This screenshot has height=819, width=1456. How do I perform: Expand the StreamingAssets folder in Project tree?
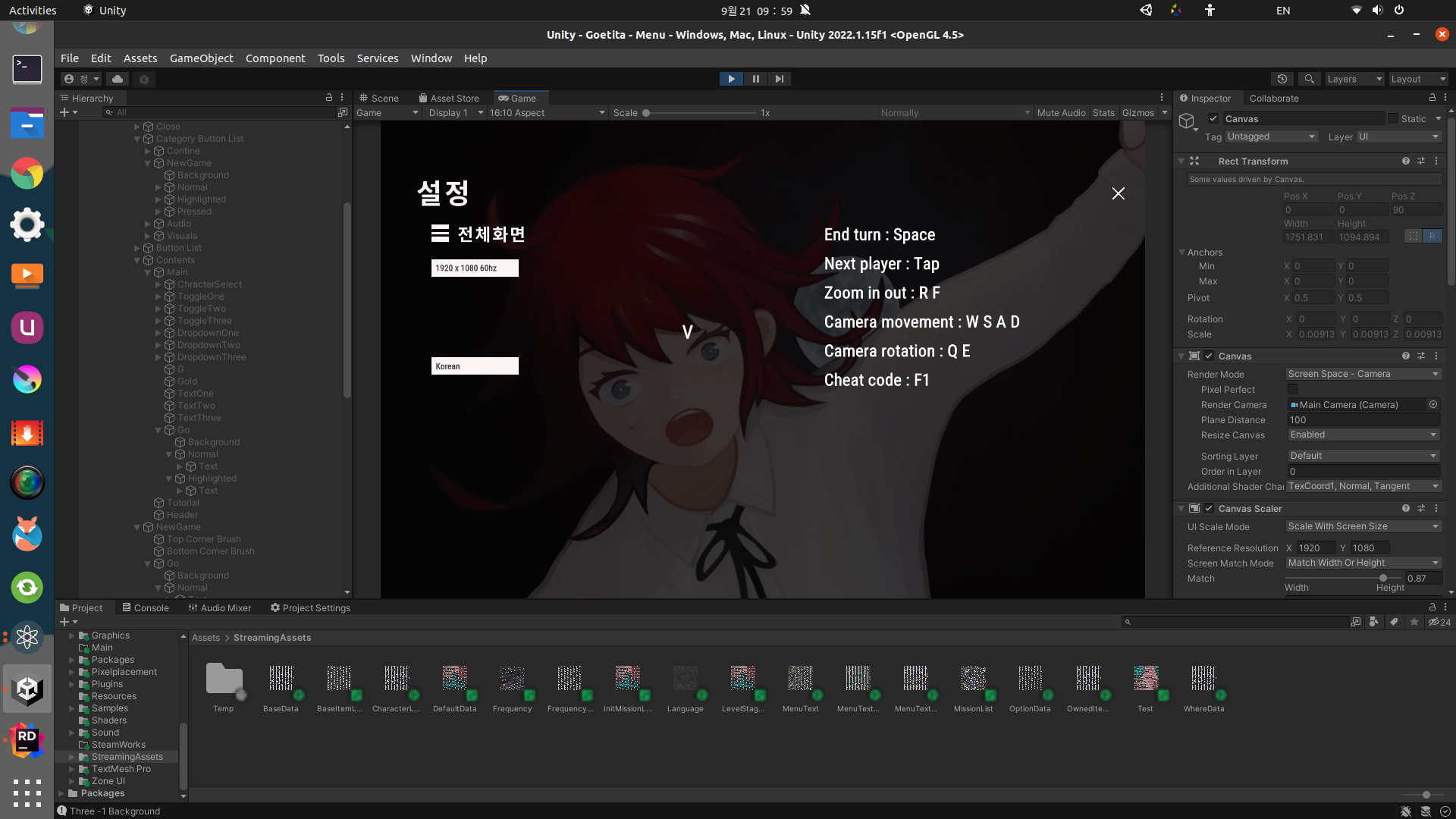coord(72,757)
